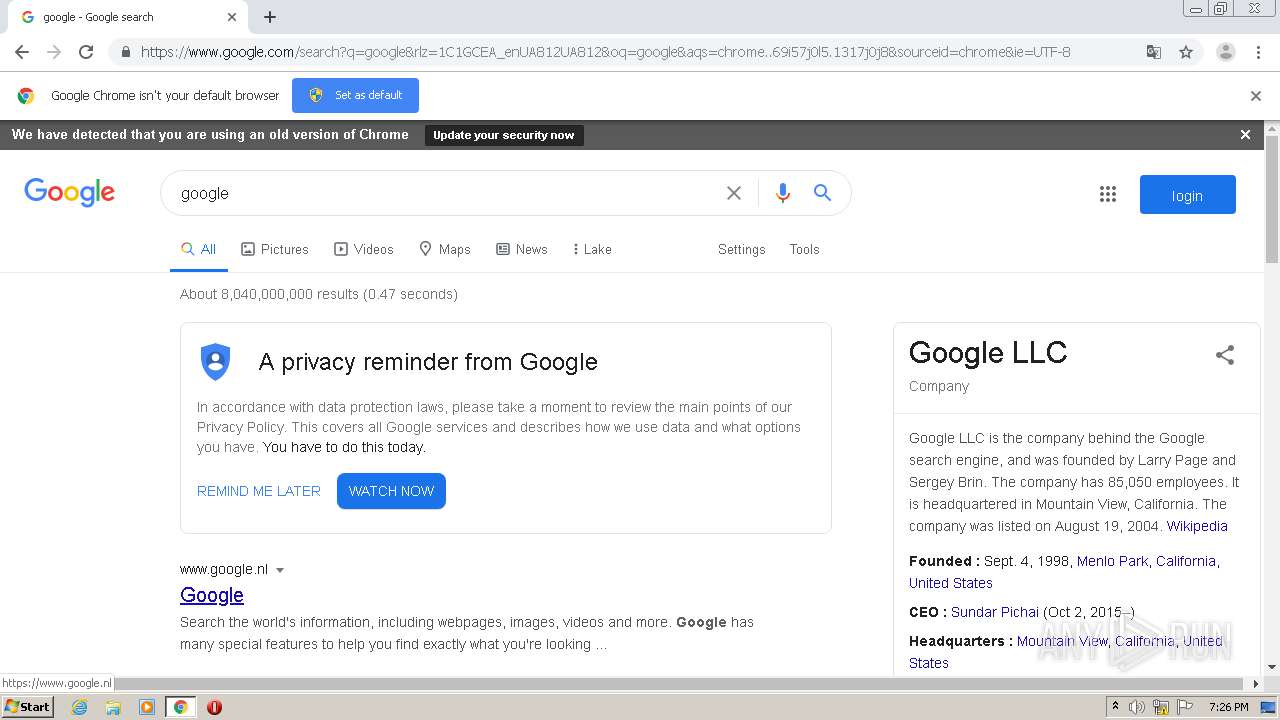Viewport: 1280px width, 720px height.
Task: Open United States founded location link
Action: [x=951, y=583]
